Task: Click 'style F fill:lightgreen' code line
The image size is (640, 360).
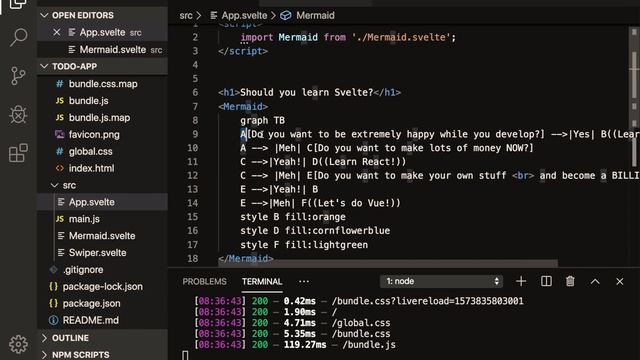Action: (x=304, y=244)
